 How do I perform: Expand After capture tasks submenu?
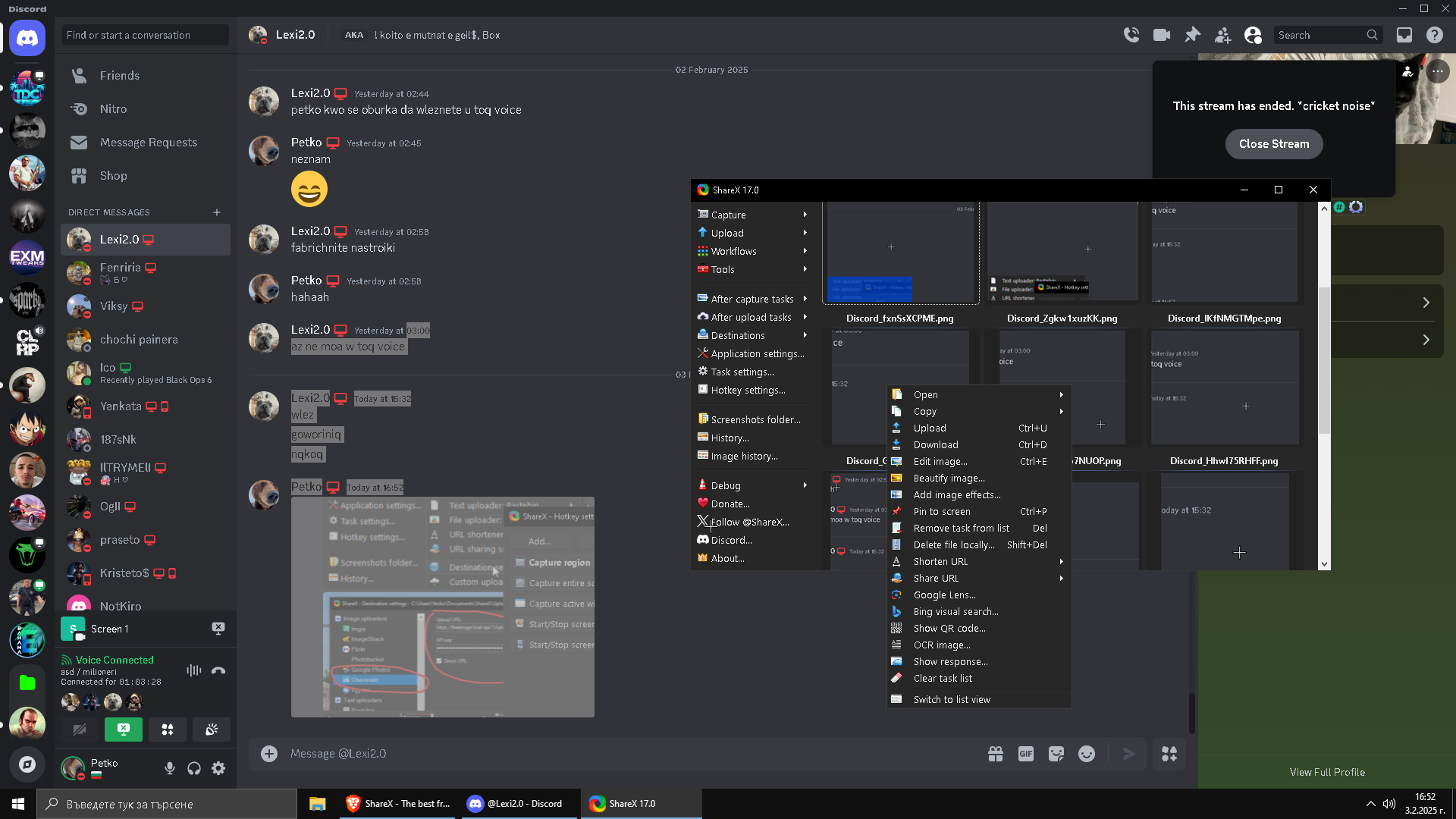point(752,299)
